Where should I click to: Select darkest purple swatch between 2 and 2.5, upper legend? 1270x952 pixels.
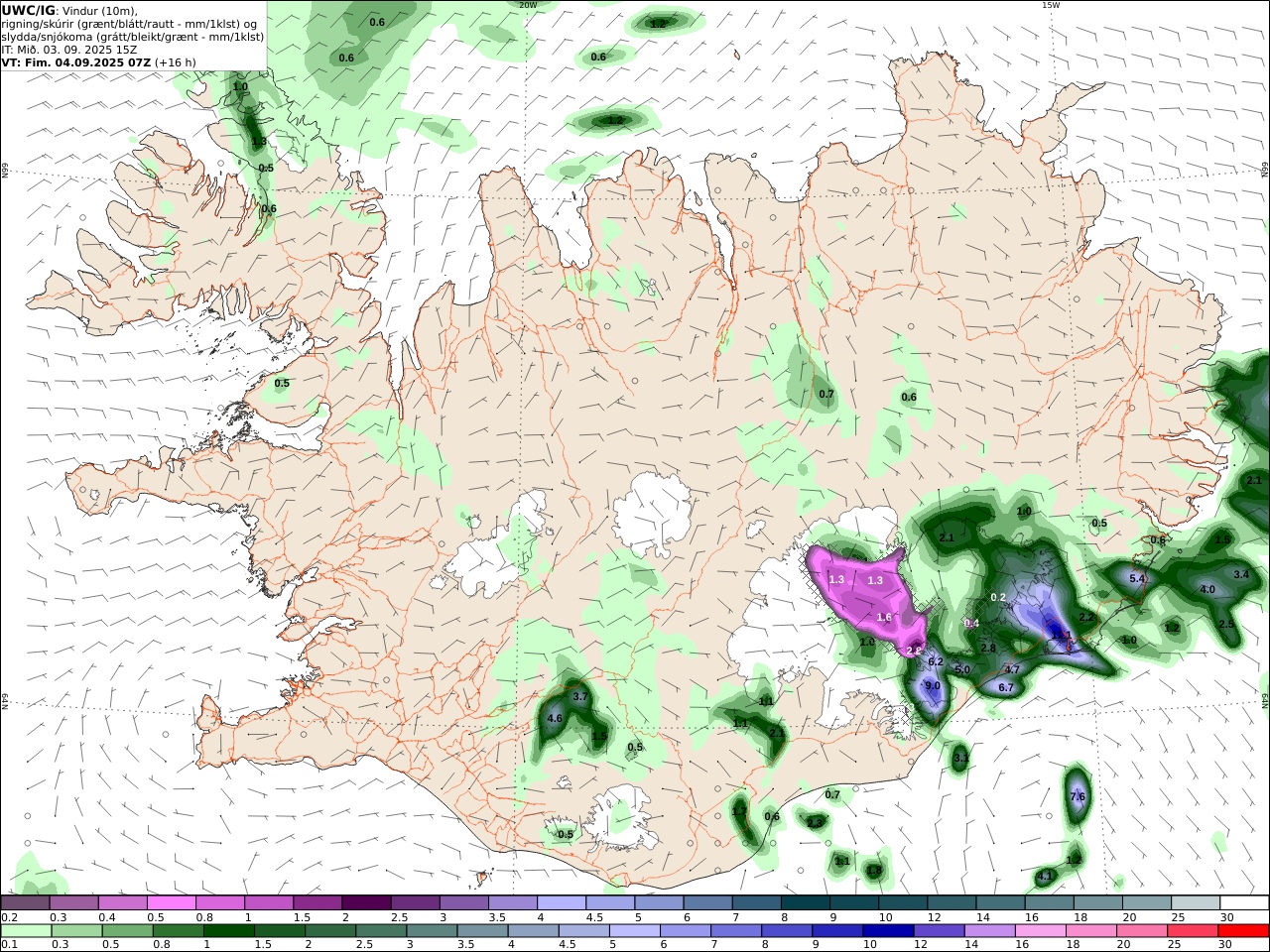pyautogui.click(x=366, y=903)
